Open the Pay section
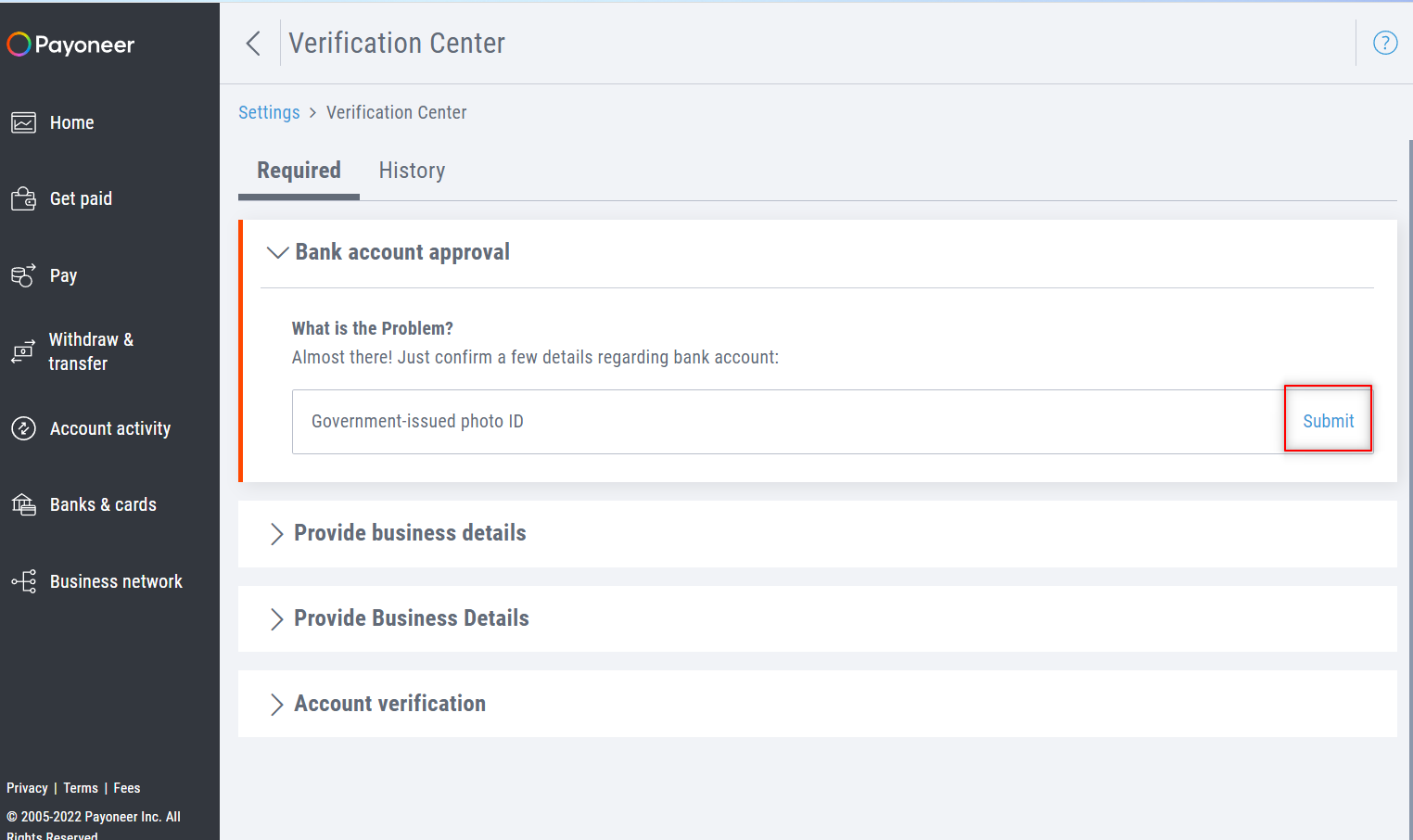 click(62, 274)
